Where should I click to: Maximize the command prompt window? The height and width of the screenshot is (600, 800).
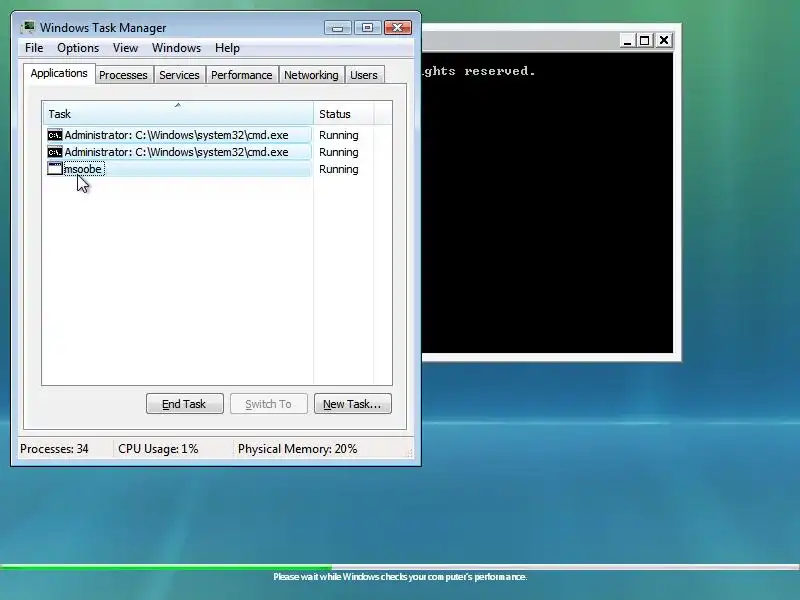tap(645, 40)
